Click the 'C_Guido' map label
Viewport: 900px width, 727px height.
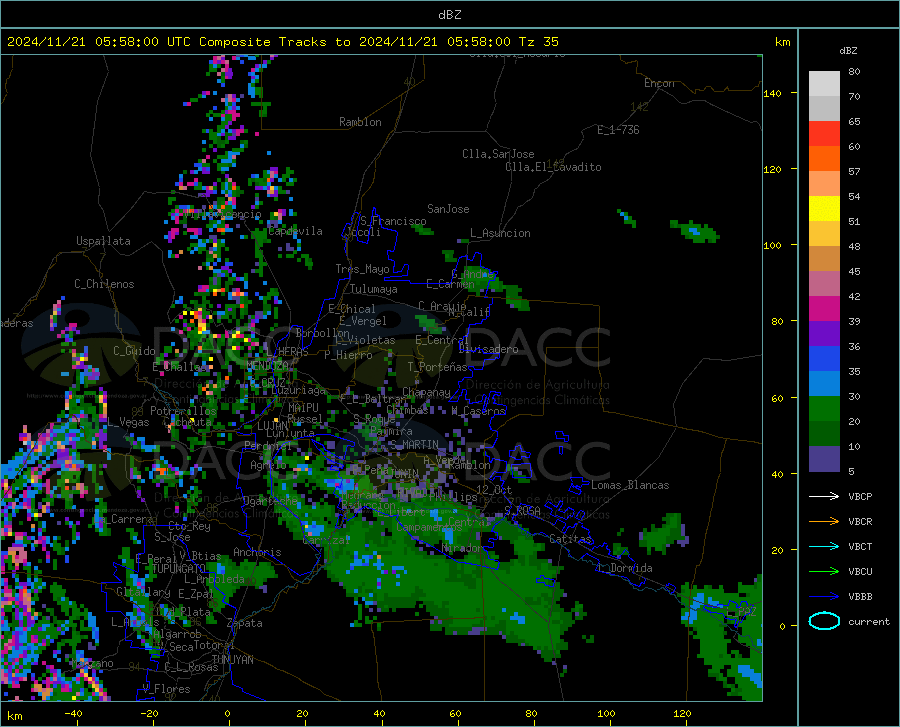tap(134, 351)
